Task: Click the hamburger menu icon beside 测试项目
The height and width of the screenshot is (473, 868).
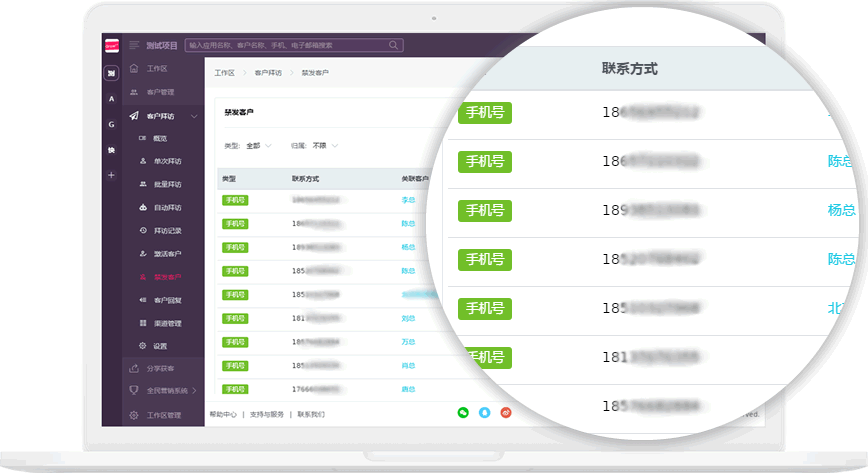Action: (134, 45)
